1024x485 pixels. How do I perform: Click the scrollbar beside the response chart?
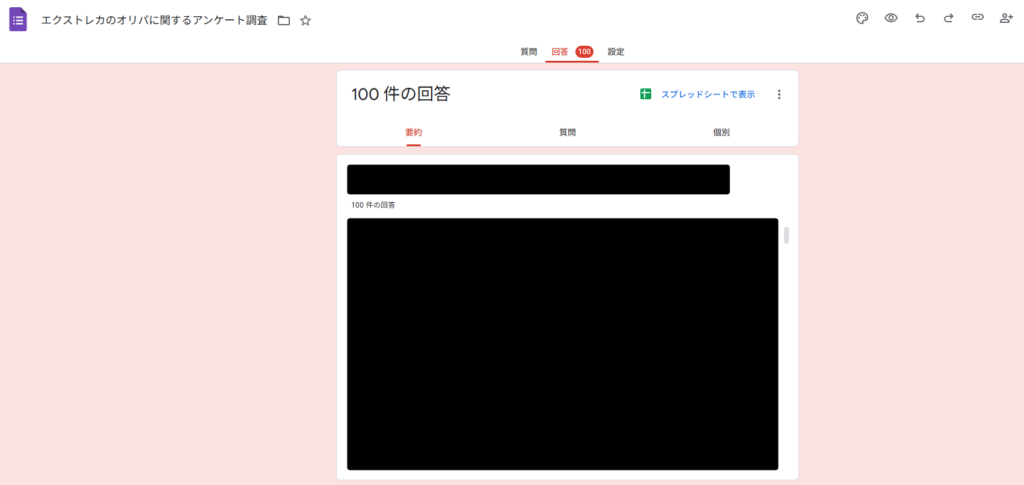click(786, 236)
